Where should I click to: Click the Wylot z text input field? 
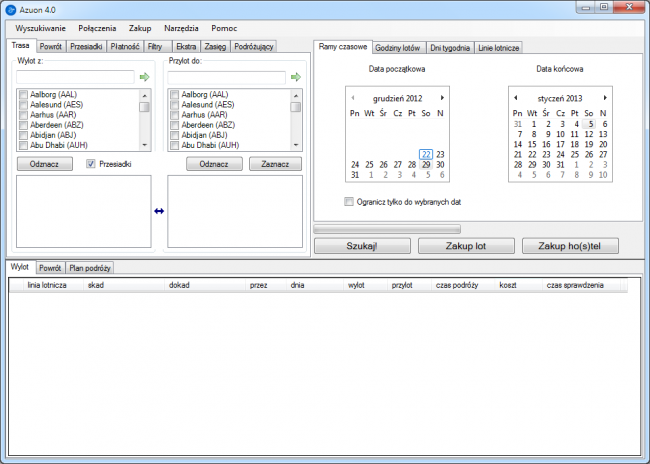(x=75, y=76)
